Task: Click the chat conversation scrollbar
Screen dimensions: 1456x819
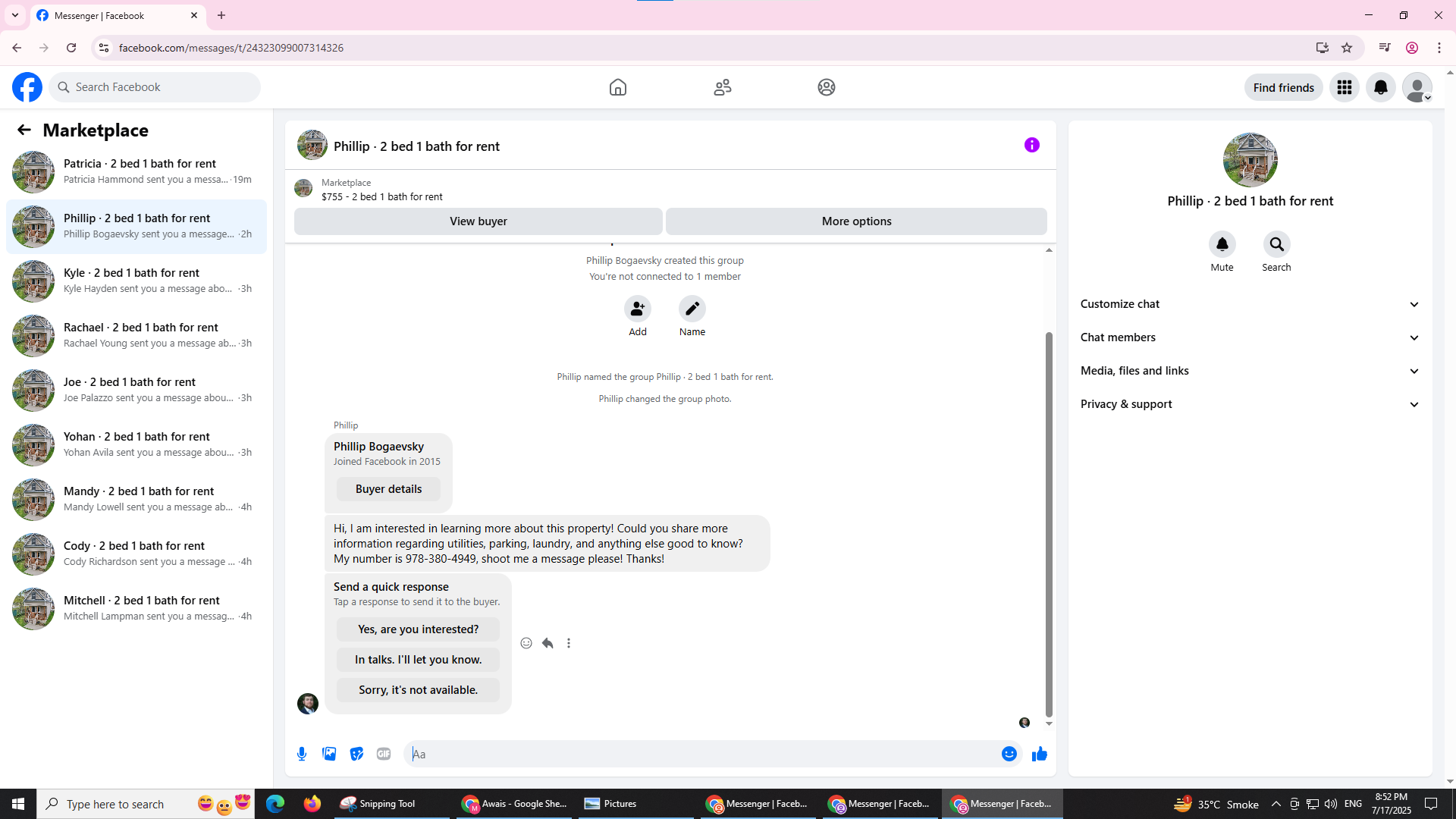Action: (1049, 523)
